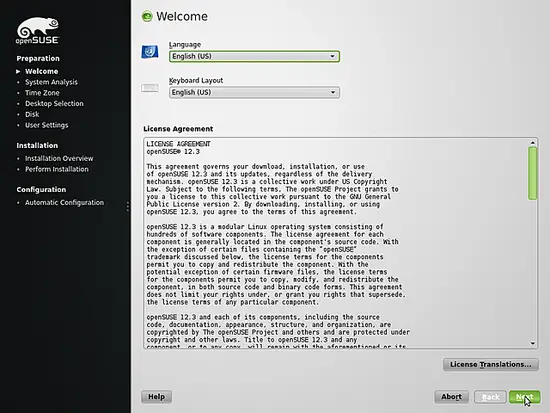Proceed with the Next button

pyautogui.click(x=525, y=397)
